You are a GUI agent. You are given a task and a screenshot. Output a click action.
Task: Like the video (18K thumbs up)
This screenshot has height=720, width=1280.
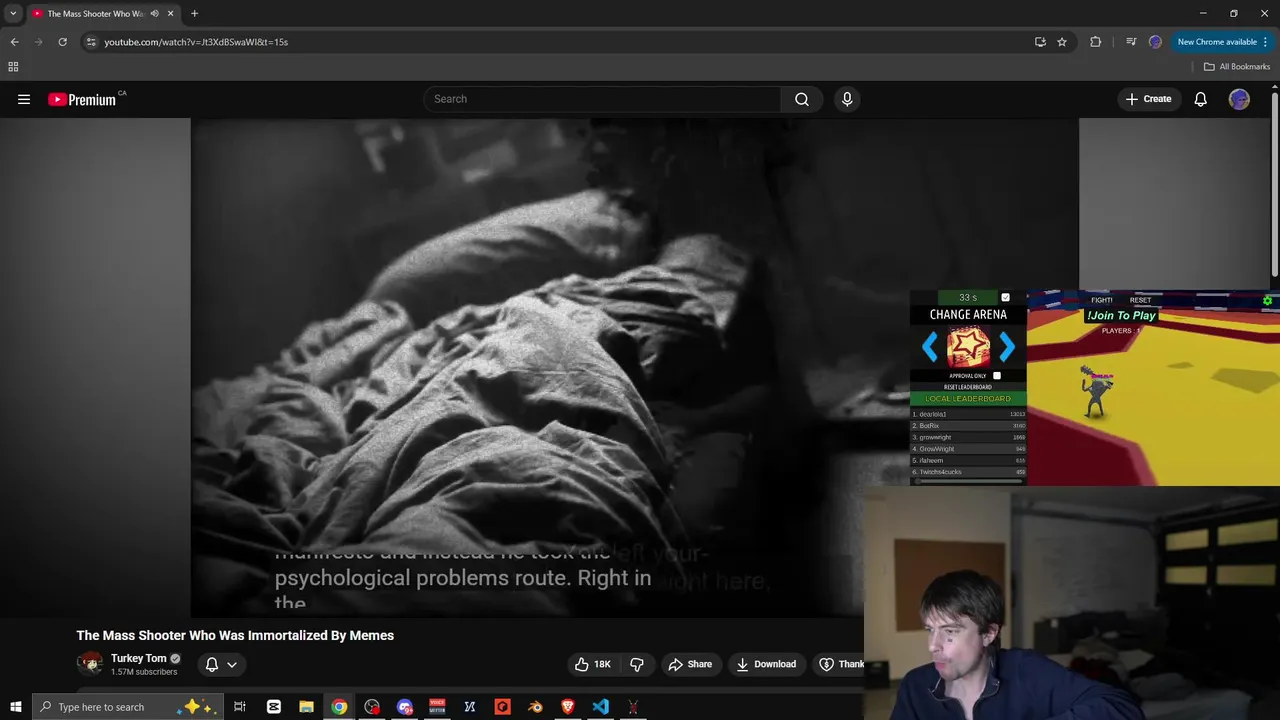(x=593, y=664)
